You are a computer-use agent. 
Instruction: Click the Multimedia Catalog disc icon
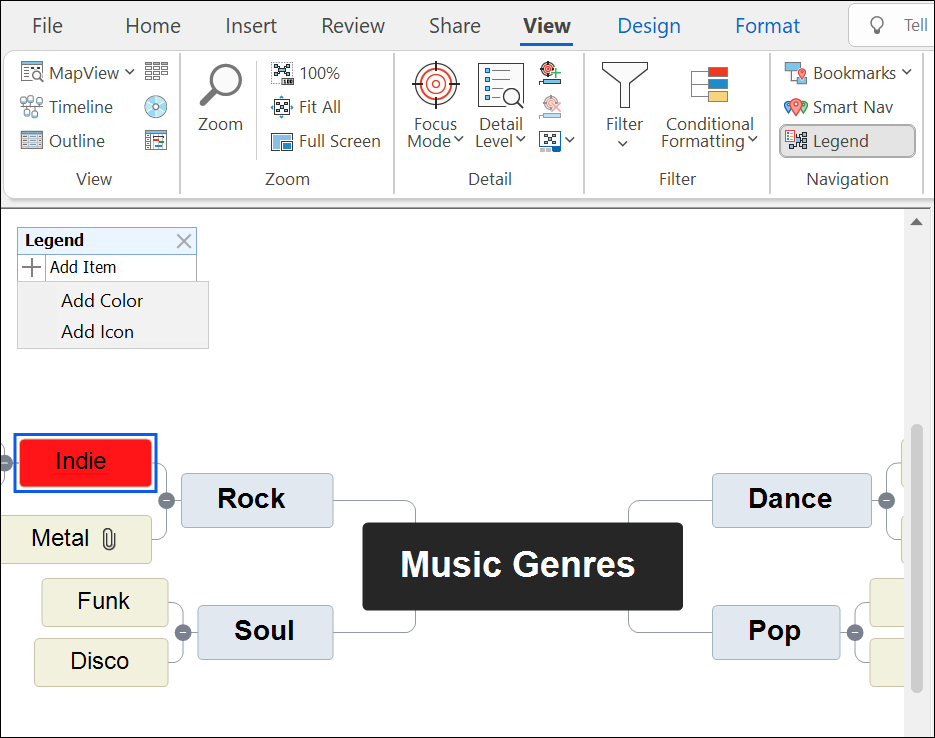tap(155, 107)
